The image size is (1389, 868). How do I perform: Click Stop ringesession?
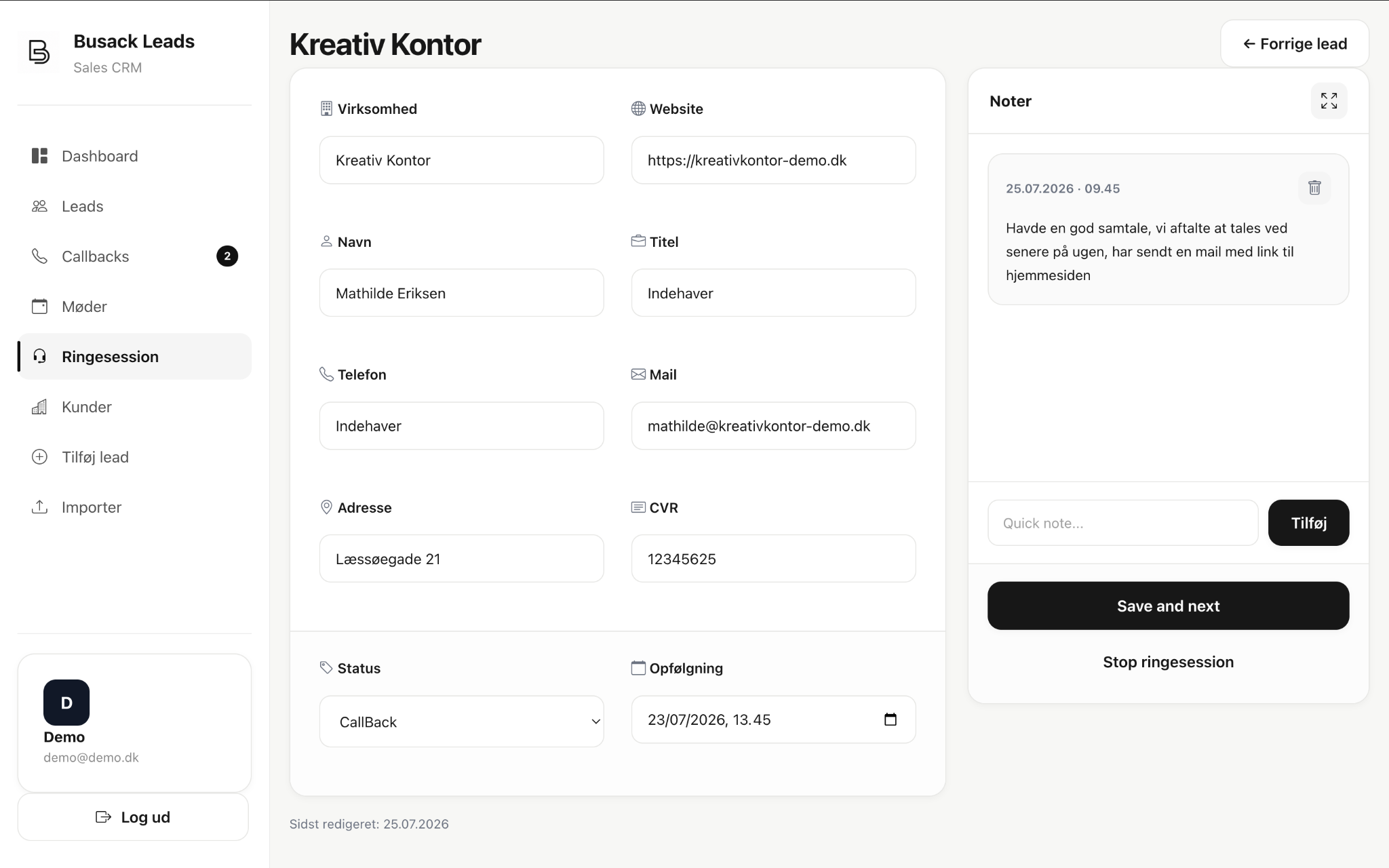pyautogui.click(x=1168, y=662)
